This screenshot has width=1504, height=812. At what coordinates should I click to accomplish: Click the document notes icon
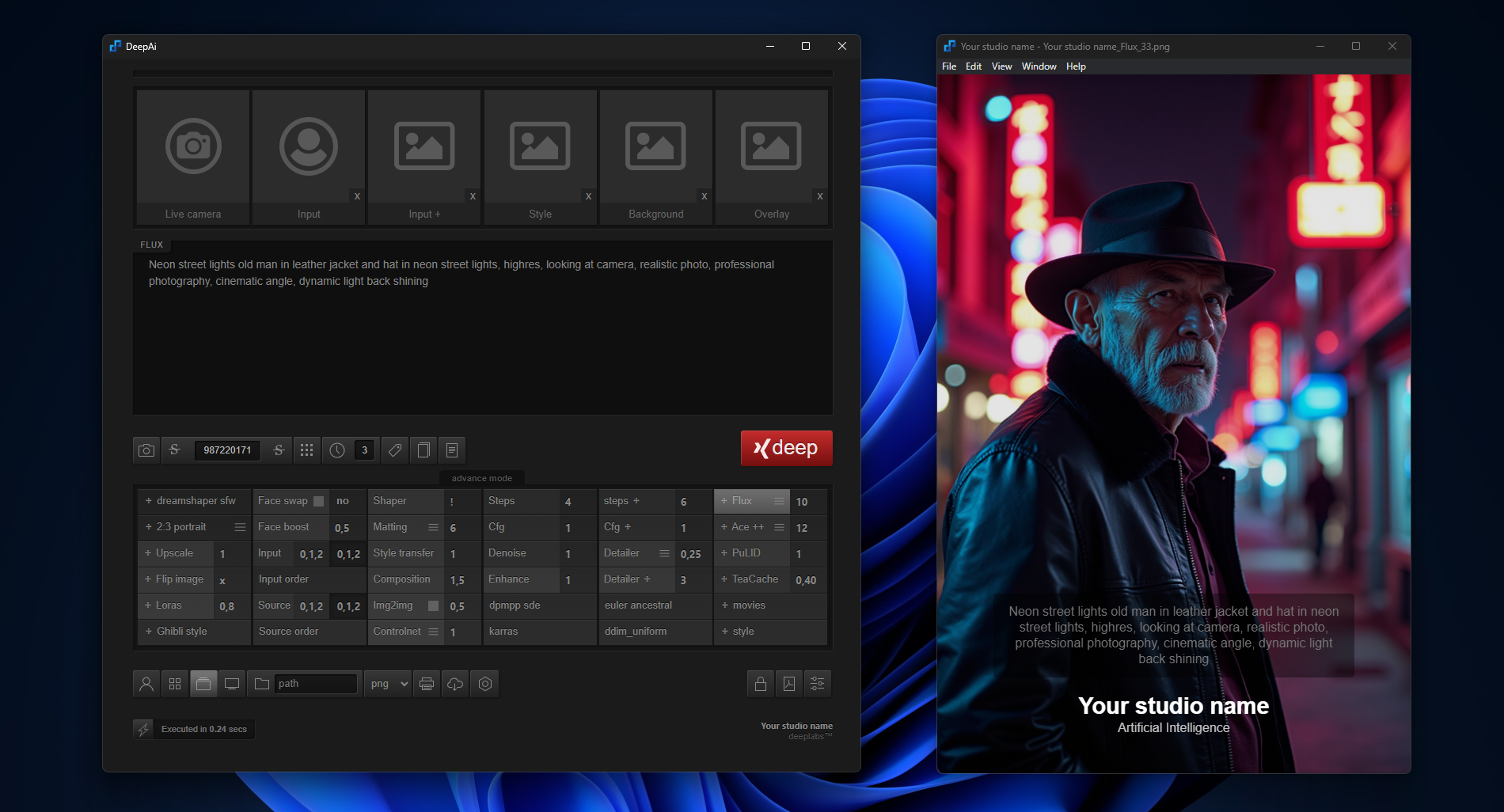click(452, 450)
